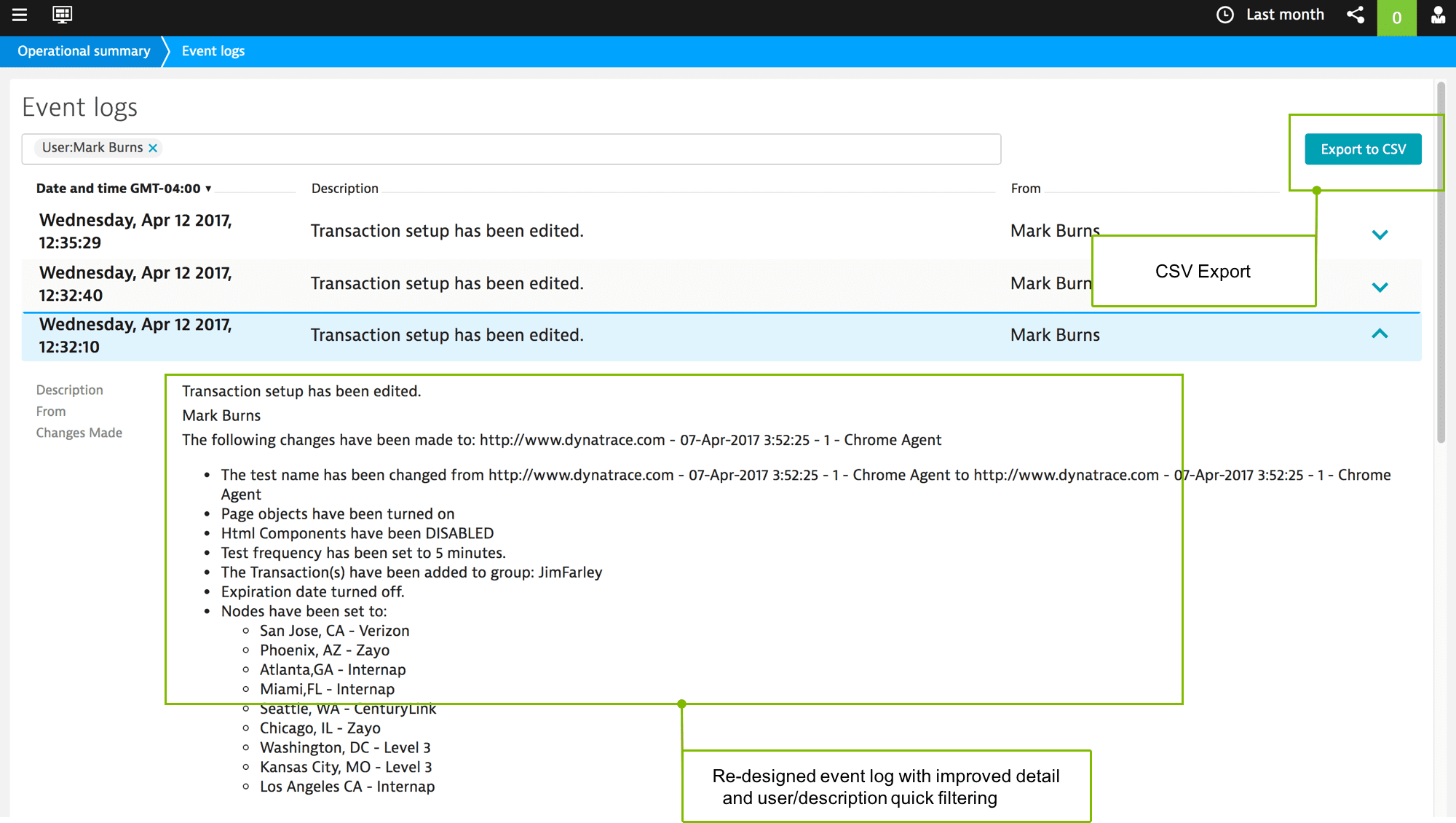This screenshot has width=1456, height=823.
Task: Click the Event logs page heading
Action: tap(79, 107)
